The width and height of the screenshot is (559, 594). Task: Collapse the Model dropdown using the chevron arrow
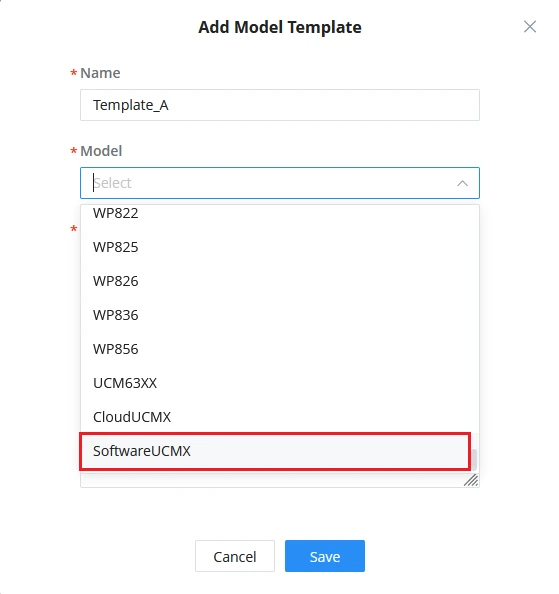coord(462,183)
